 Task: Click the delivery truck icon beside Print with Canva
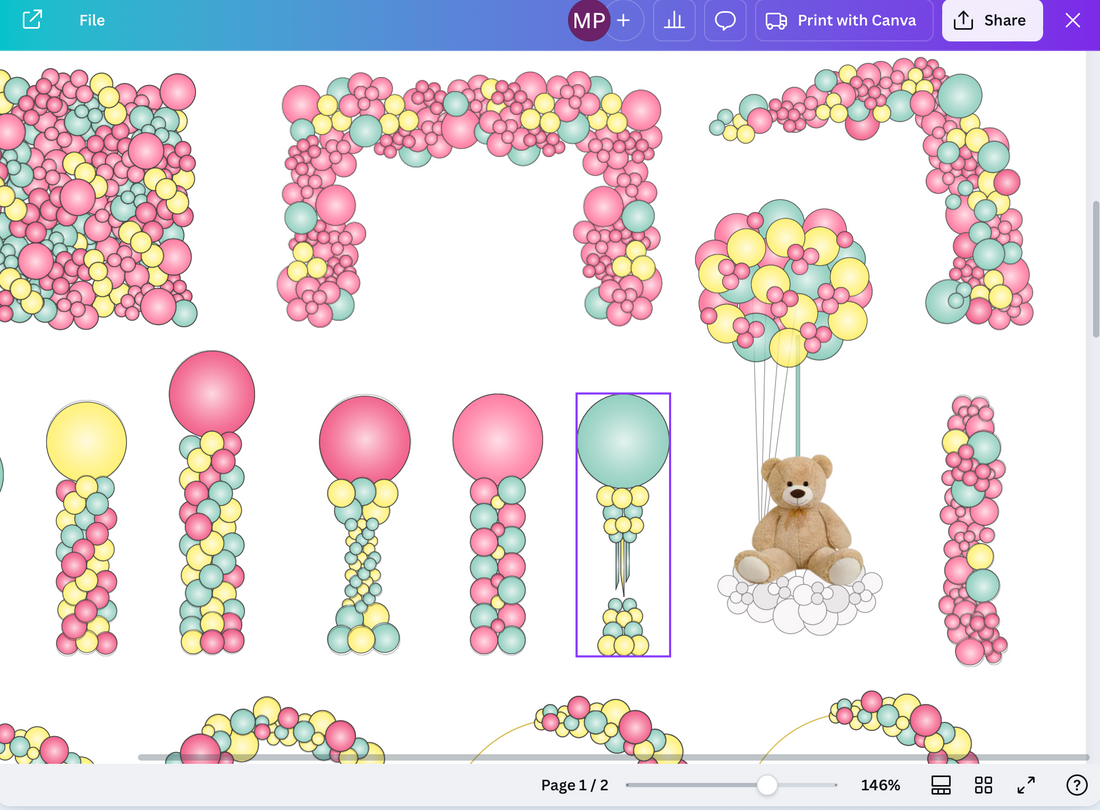[x=777, y=20]
